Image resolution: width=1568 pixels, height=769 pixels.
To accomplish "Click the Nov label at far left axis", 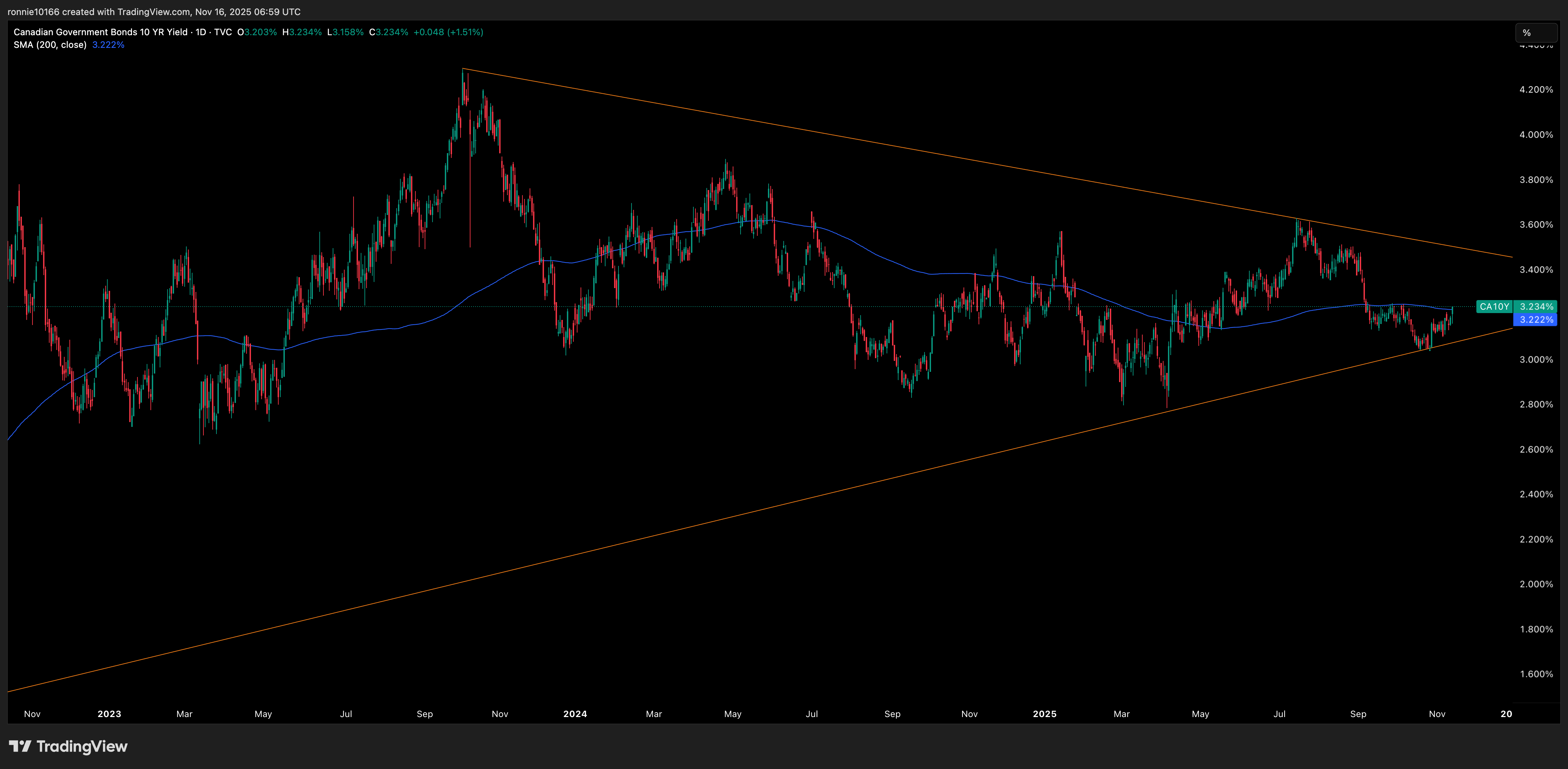I will pos(32,714).
